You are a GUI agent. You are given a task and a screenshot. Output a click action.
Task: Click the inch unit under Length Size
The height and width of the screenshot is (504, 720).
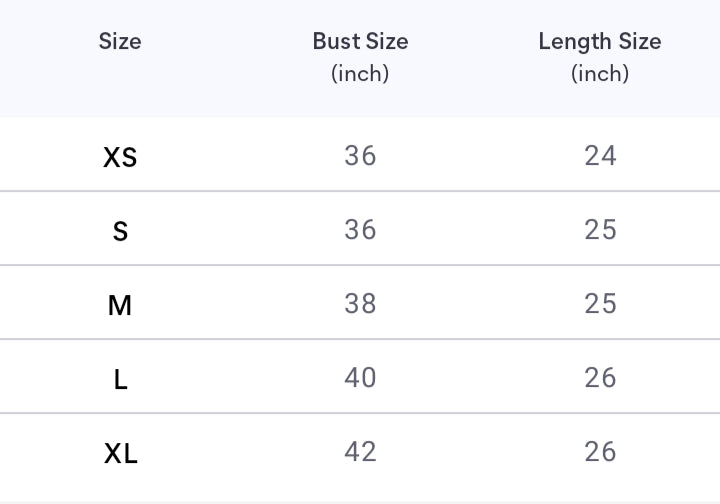[600, 74]
